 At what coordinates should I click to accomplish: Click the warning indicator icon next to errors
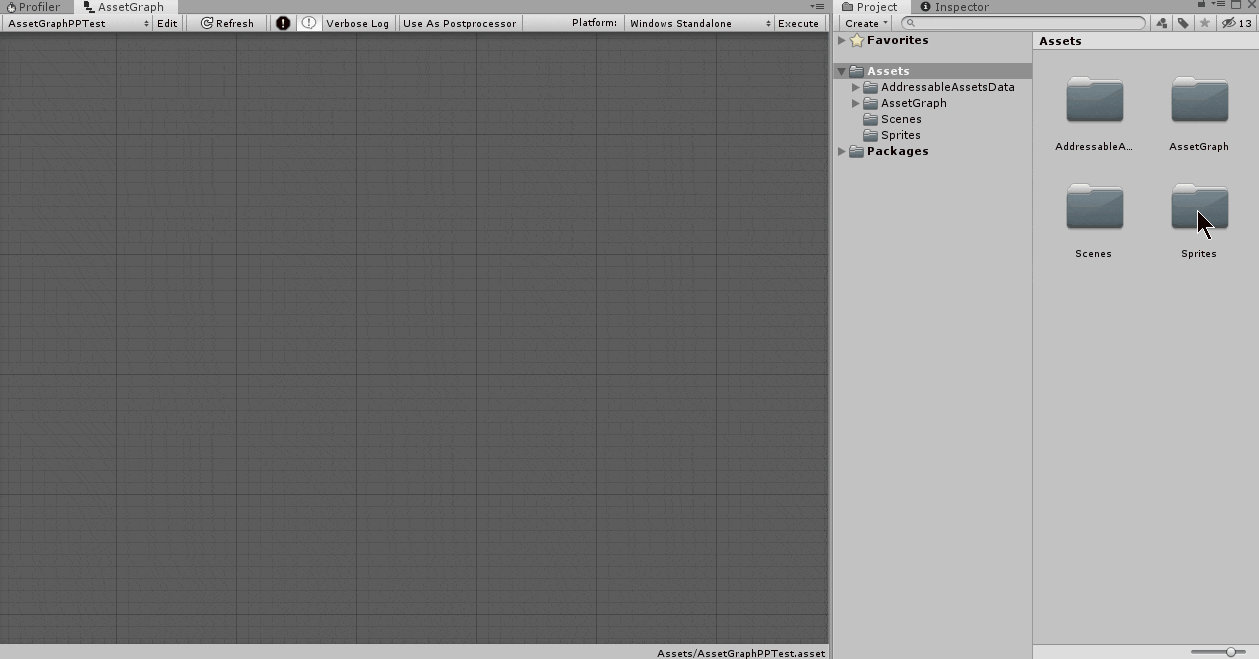point(310,22)
